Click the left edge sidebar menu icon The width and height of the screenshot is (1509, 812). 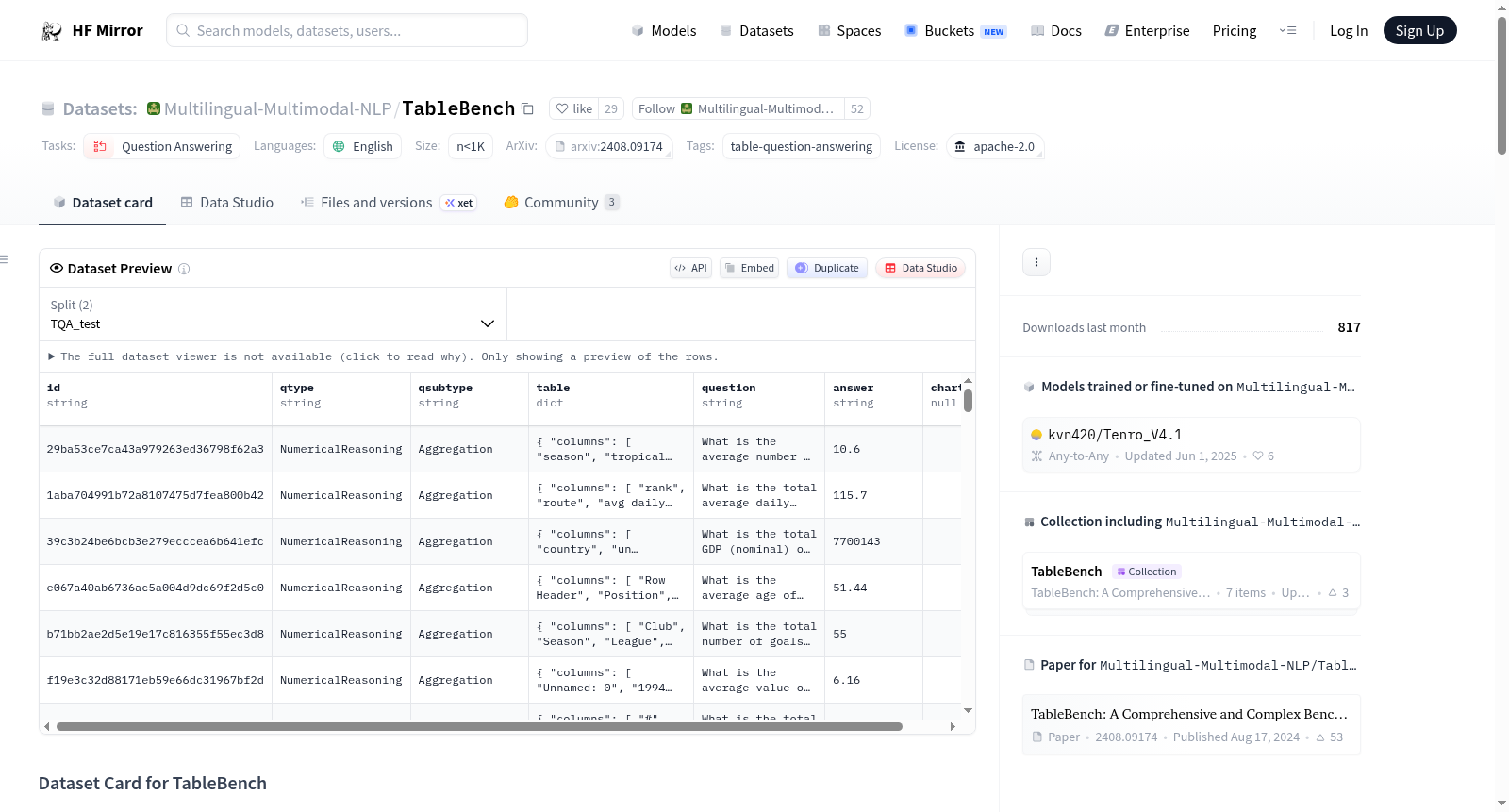pos(4,259)
